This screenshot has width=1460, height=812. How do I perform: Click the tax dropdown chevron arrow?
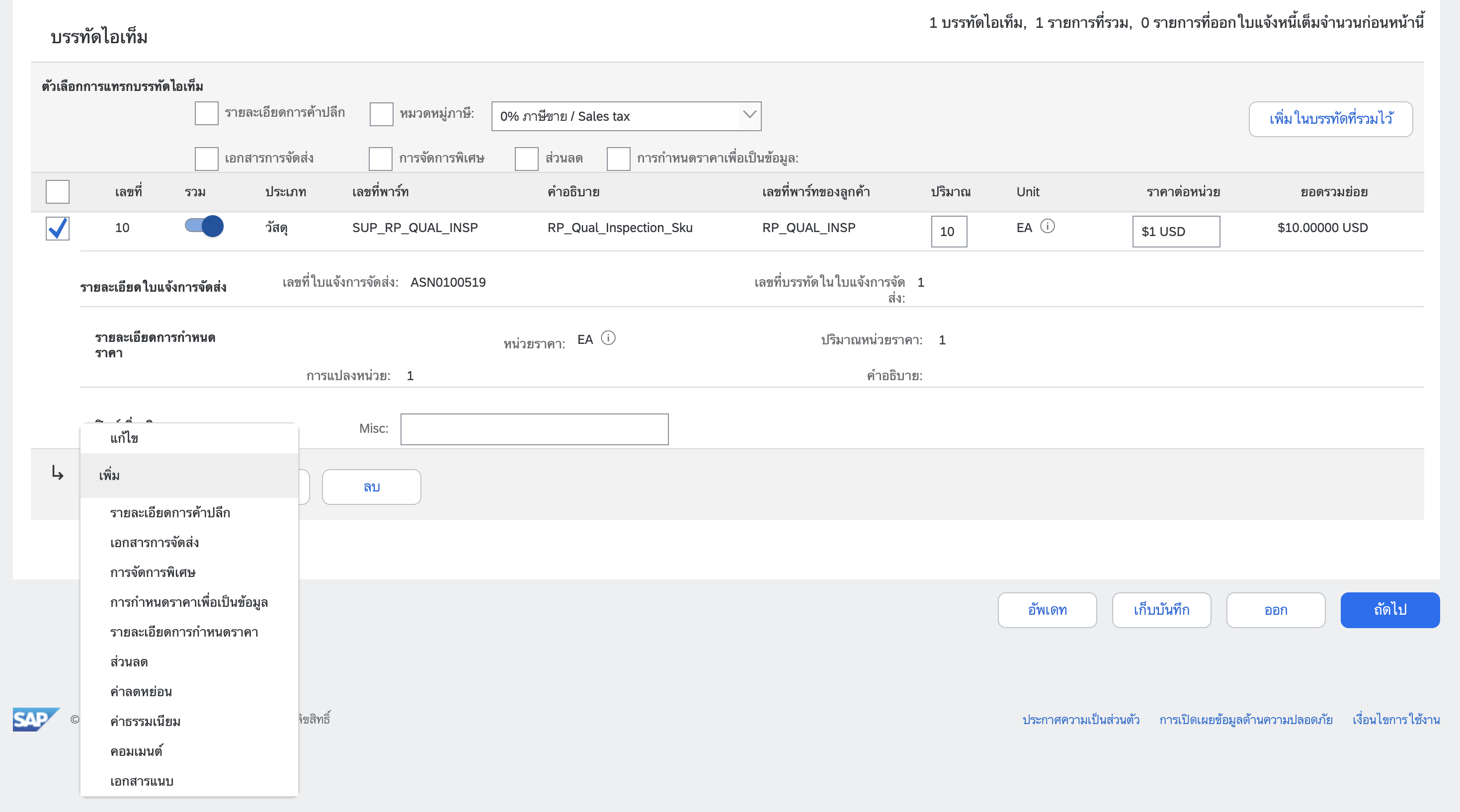click(749, 115)
